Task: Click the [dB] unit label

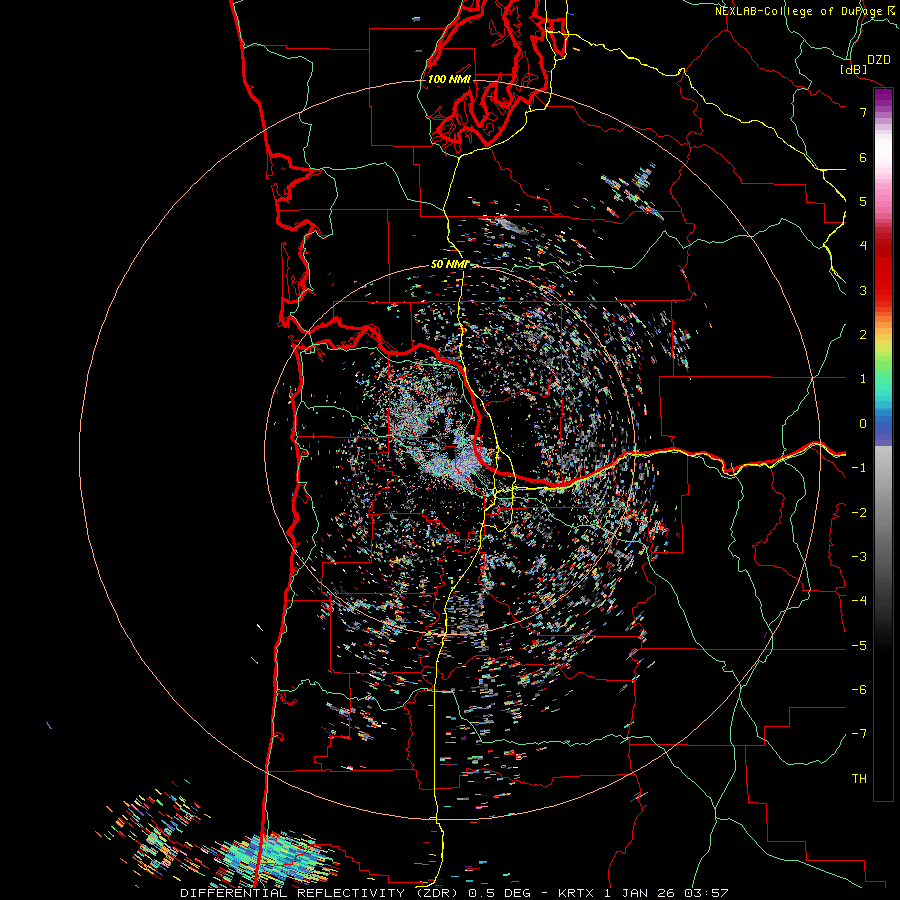Action: pos(854,69)
